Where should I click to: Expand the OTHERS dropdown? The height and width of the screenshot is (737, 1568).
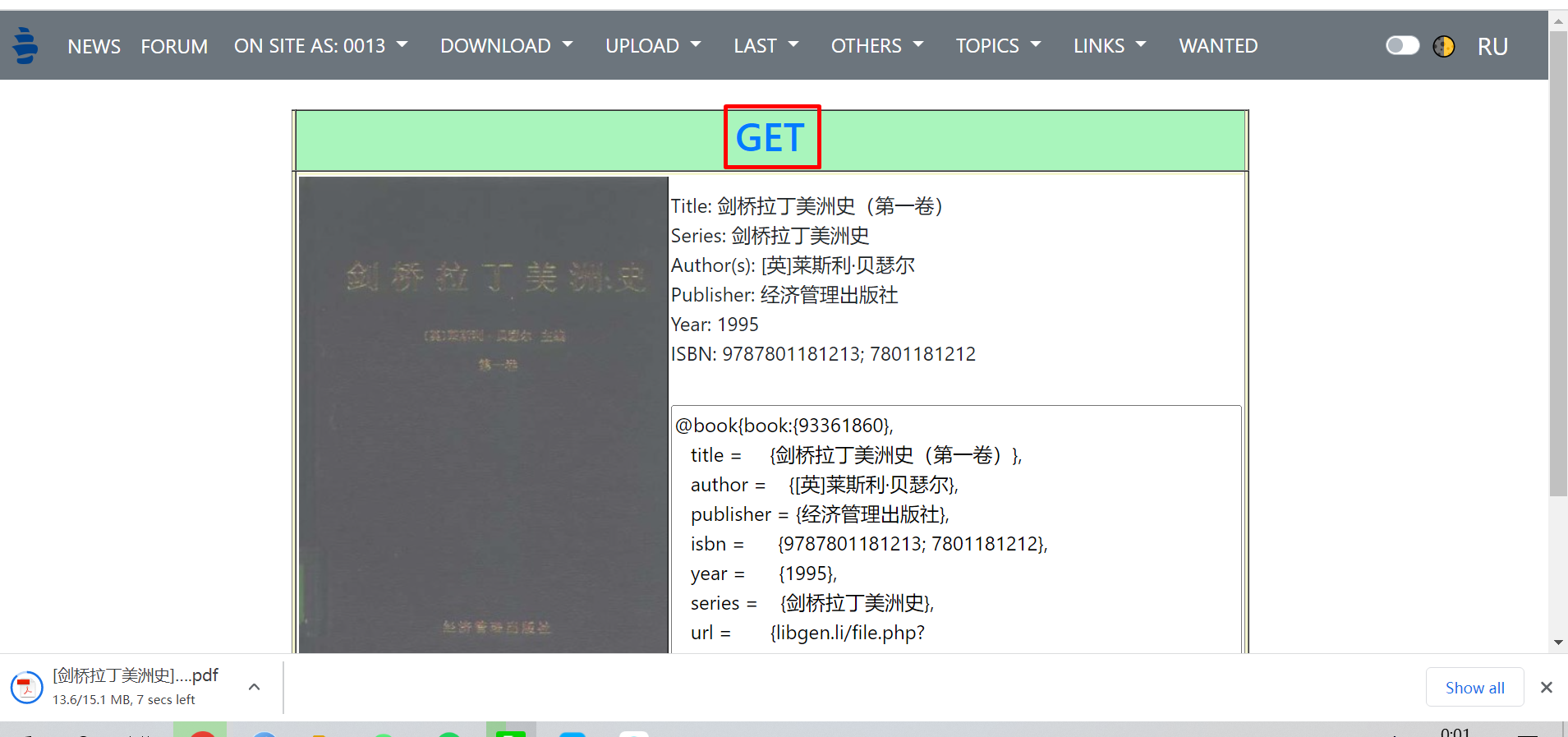[x=876, y=46]
